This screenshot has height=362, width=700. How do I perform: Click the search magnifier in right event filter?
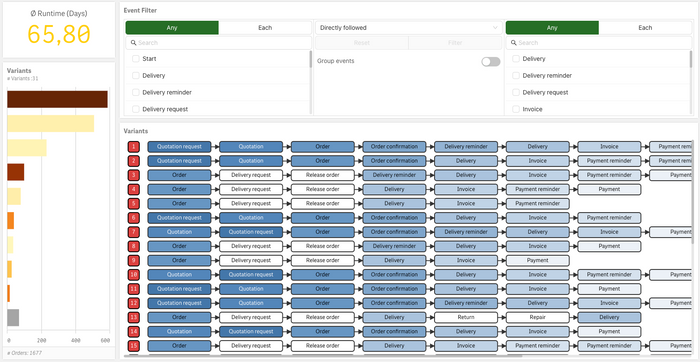click(514, 43)
